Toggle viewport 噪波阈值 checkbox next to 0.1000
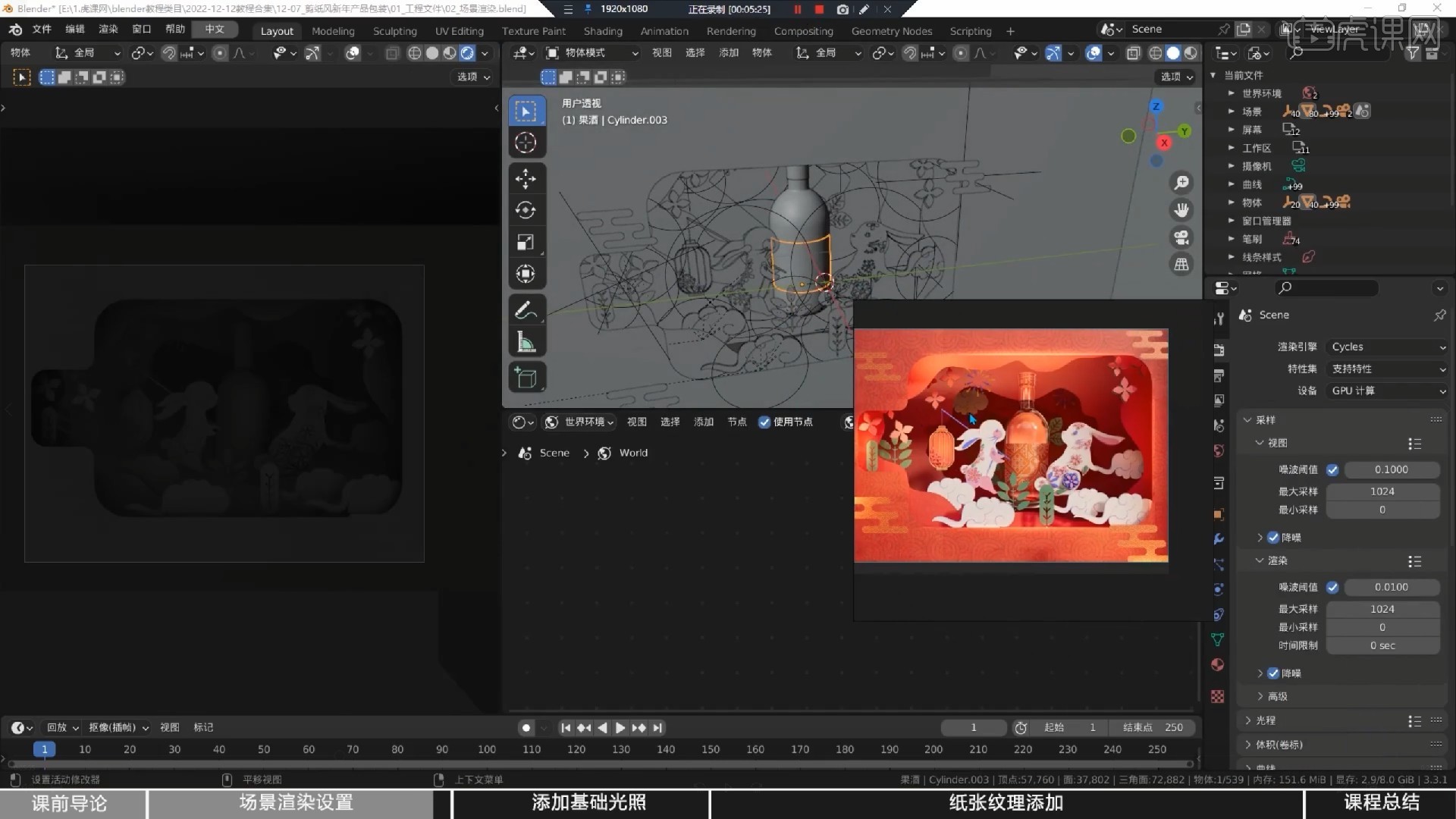This screenshot has width=1456, height=819. pyautogui.click(x=1332, y=470)
